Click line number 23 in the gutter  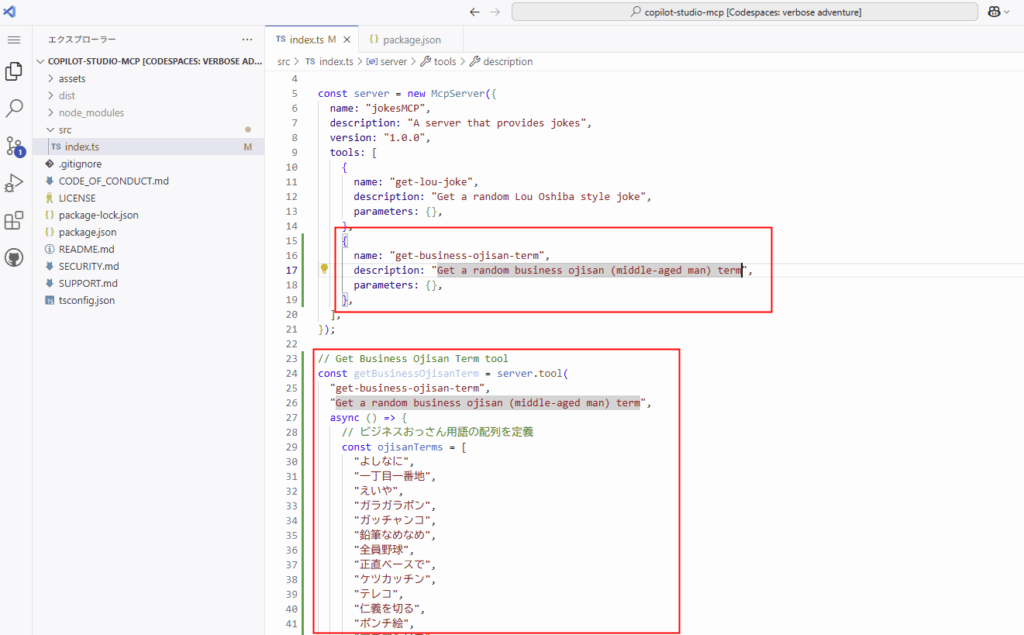[x=291, y=359]
